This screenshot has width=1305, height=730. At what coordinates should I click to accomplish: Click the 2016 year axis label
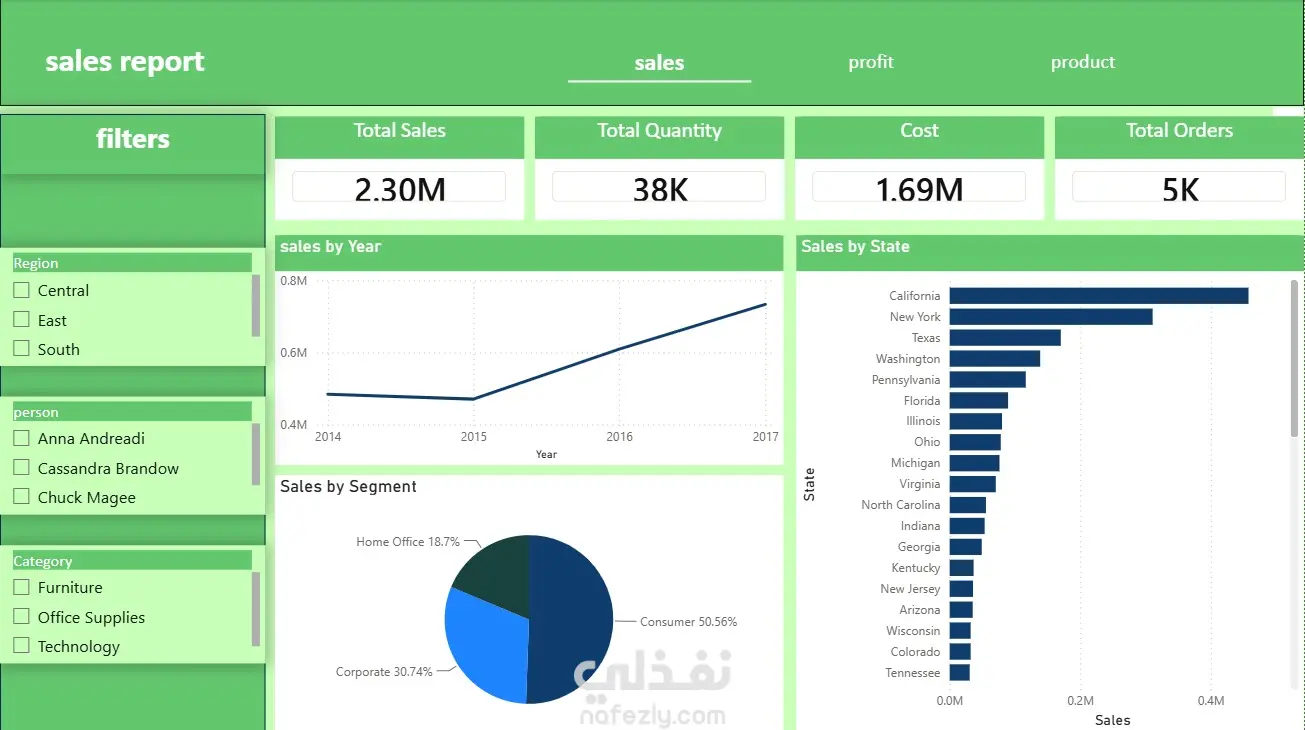(619, 437)
